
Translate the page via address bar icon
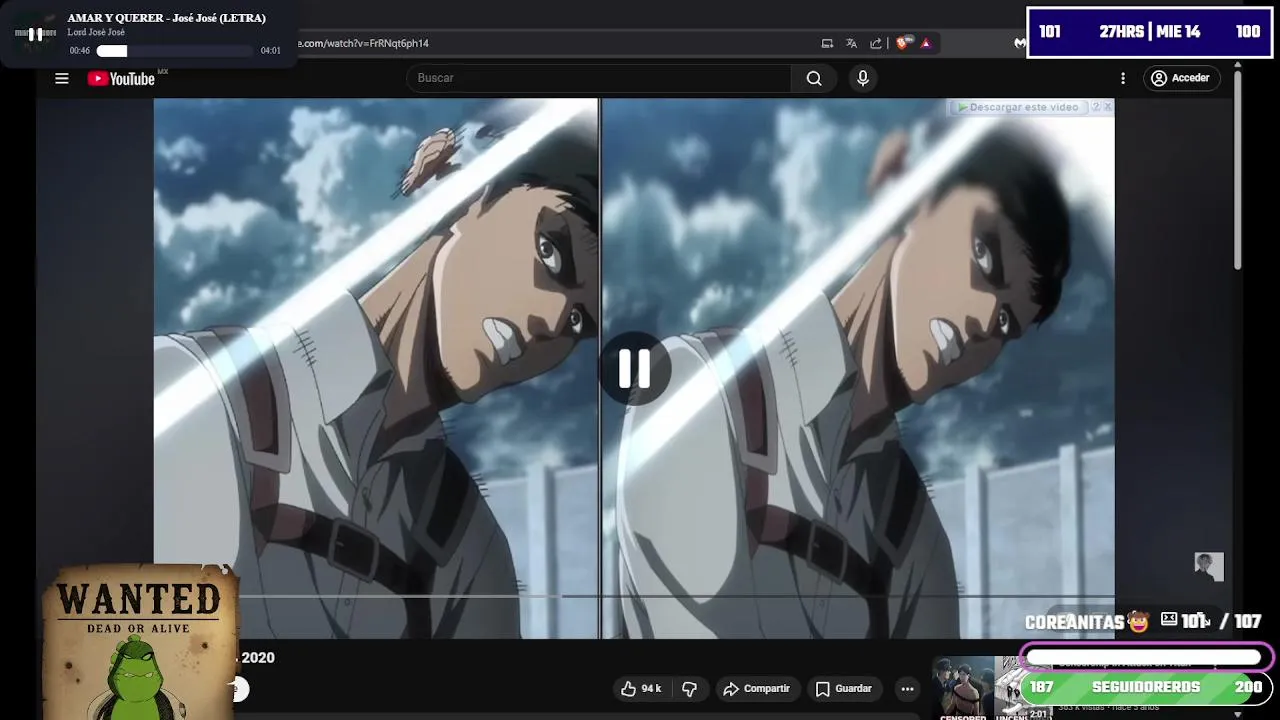click(x=851, y=43)
